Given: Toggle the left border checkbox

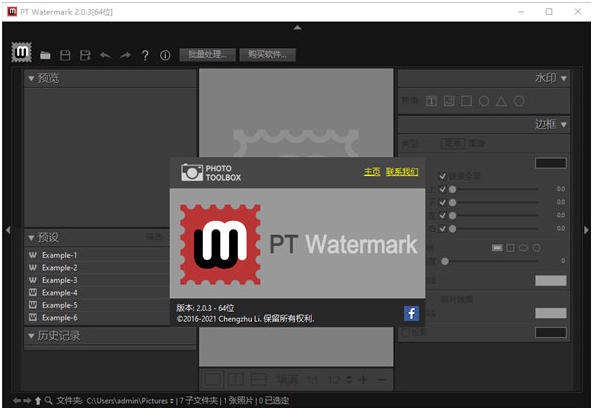Looking at the screenshot, I should click(x=442, y=216).
